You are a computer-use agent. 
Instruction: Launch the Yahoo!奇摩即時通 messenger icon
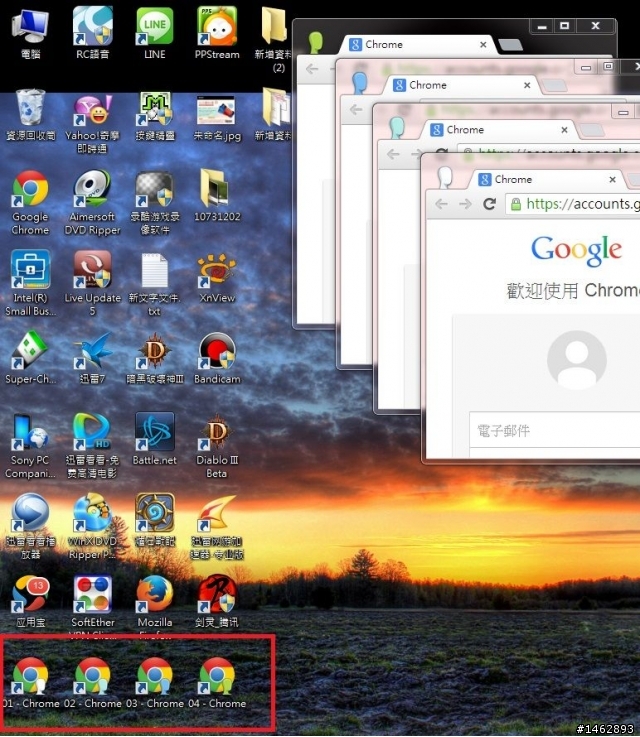tap(92, 123)
